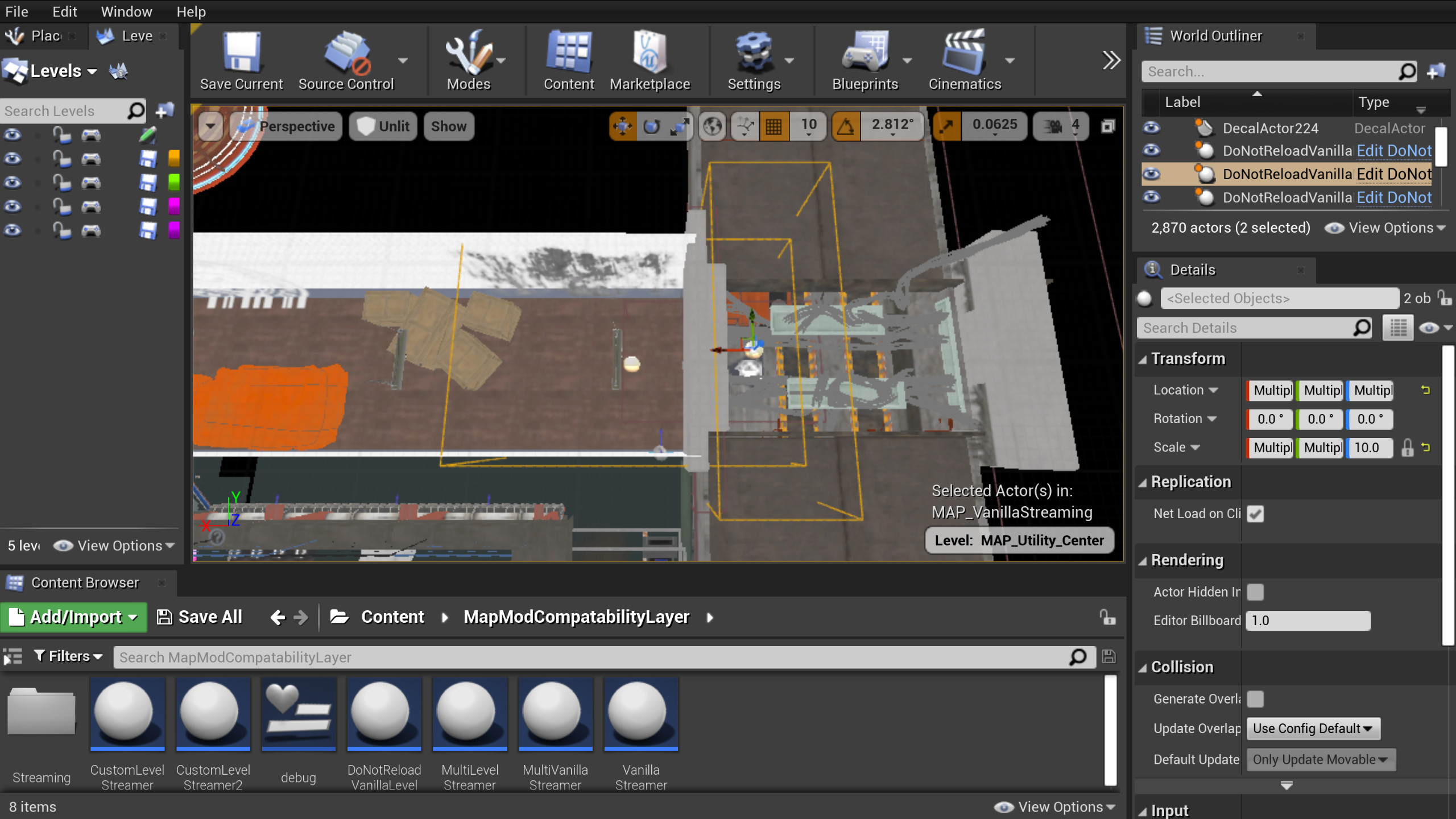Open the Edit menu
The width and height of the screenshot is (1456, 819).
64,11
